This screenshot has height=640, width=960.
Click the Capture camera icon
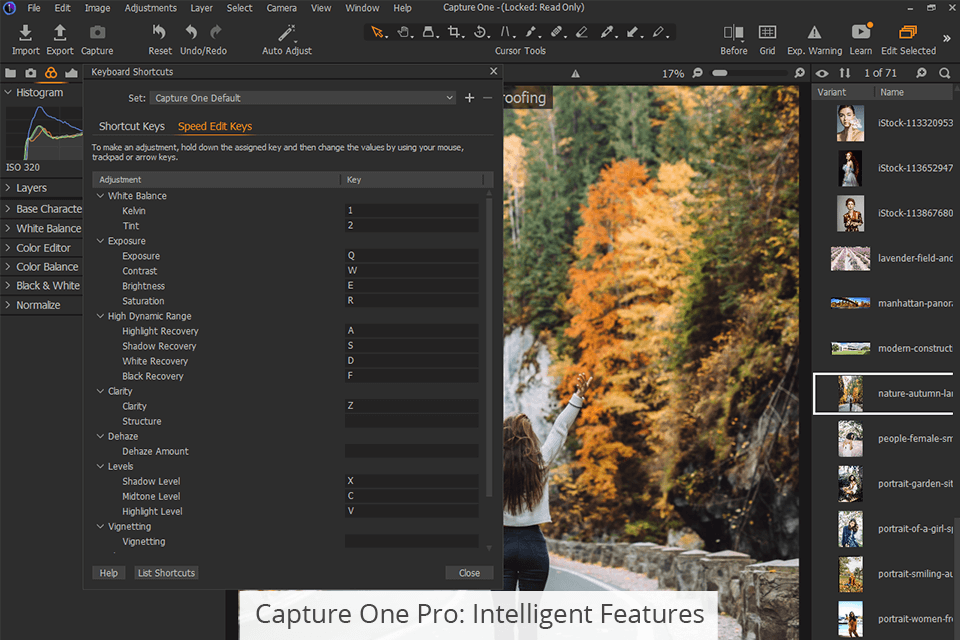[x=97, y=34]
